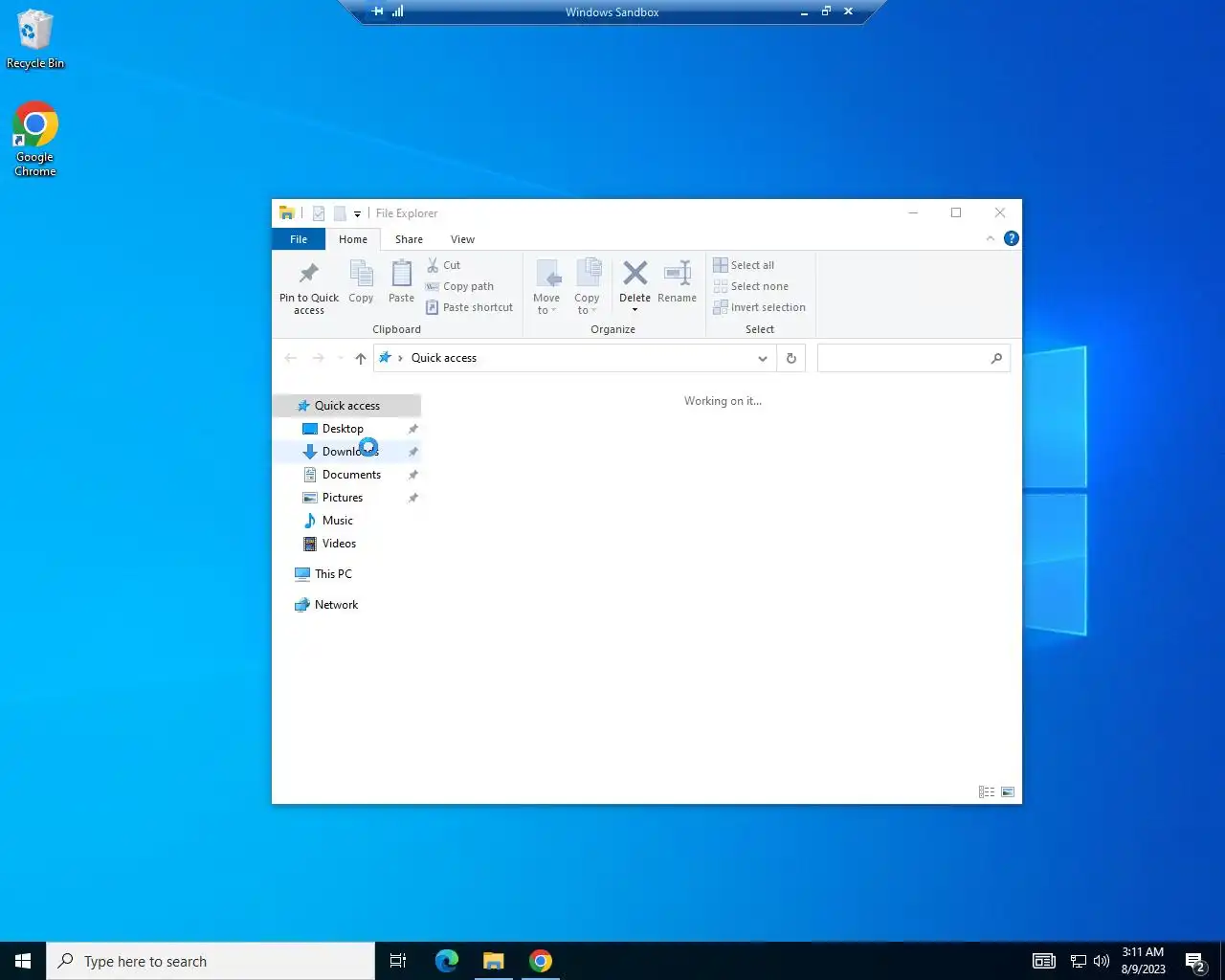Click Select all in ribbon
This screenshot has width=1225, height=980.
[744, 265]
